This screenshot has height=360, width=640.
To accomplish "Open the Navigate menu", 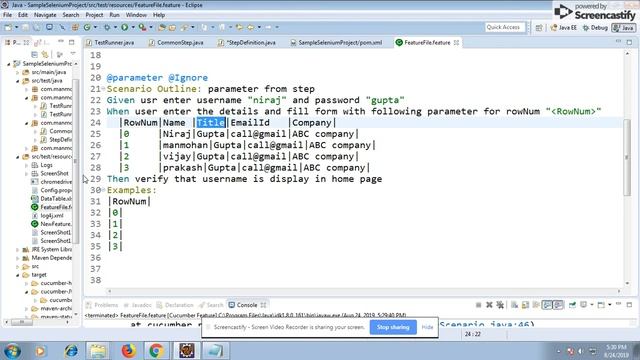I will (x=45, y=15).
